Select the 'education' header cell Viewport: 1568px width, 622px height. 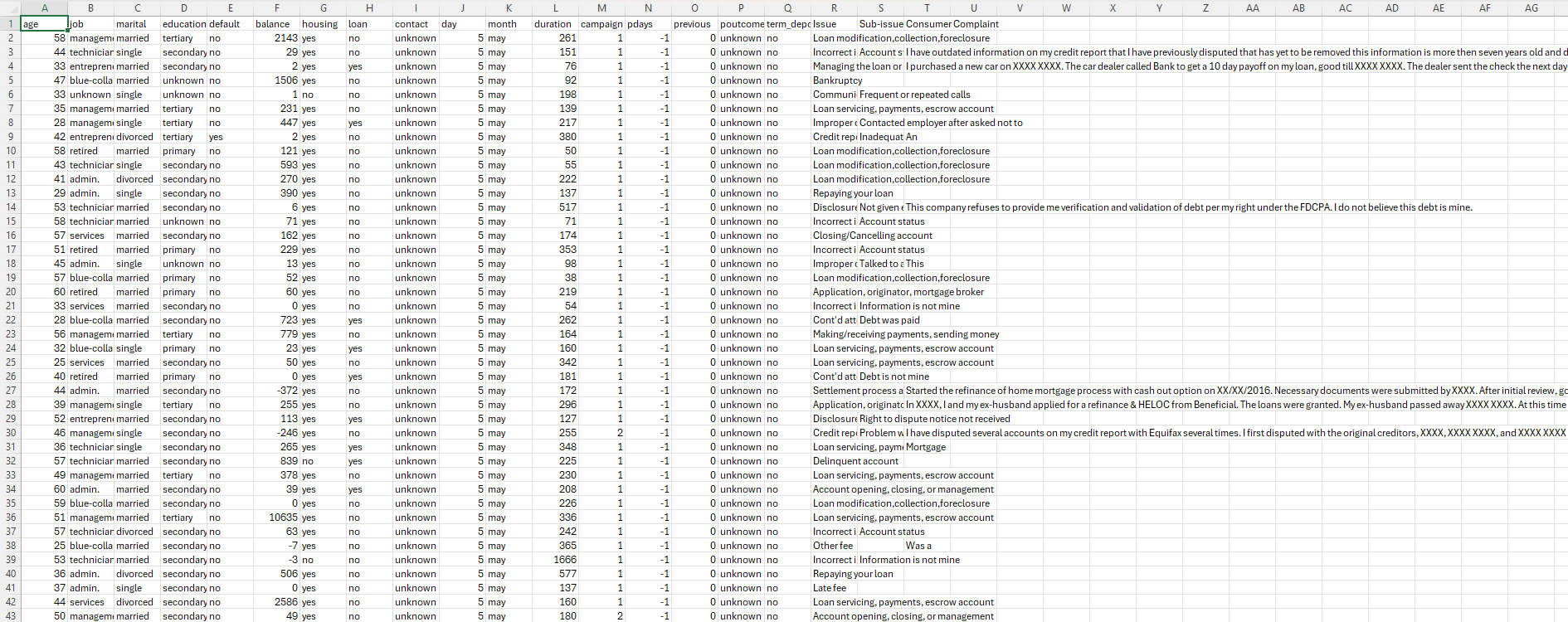183,24
